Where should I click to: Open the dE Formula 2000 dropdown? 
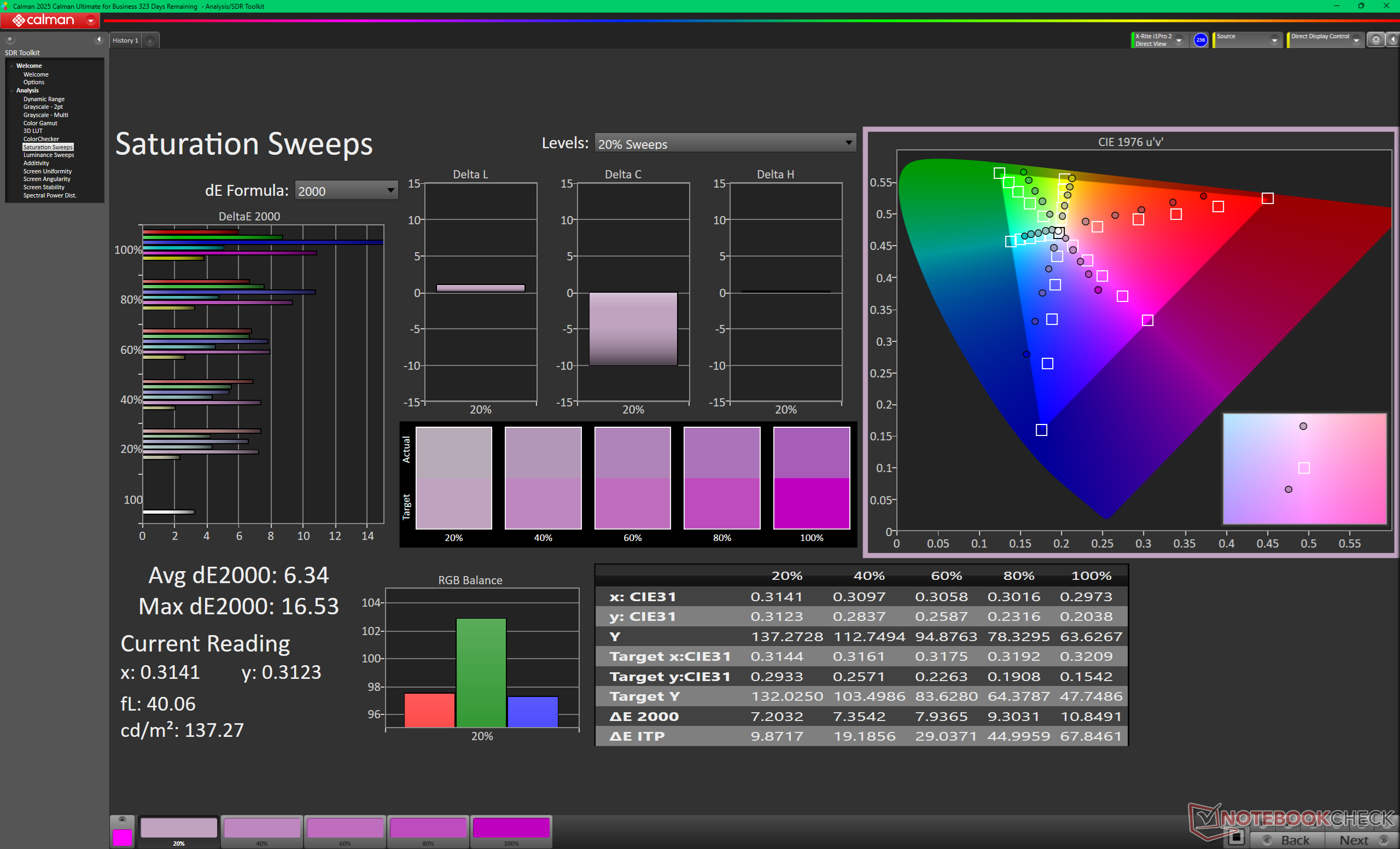tap(346, 191)
